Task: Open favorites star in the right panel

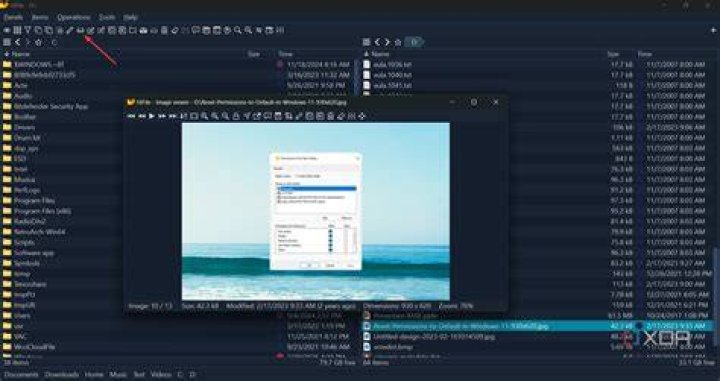Action: click(398, 42)
